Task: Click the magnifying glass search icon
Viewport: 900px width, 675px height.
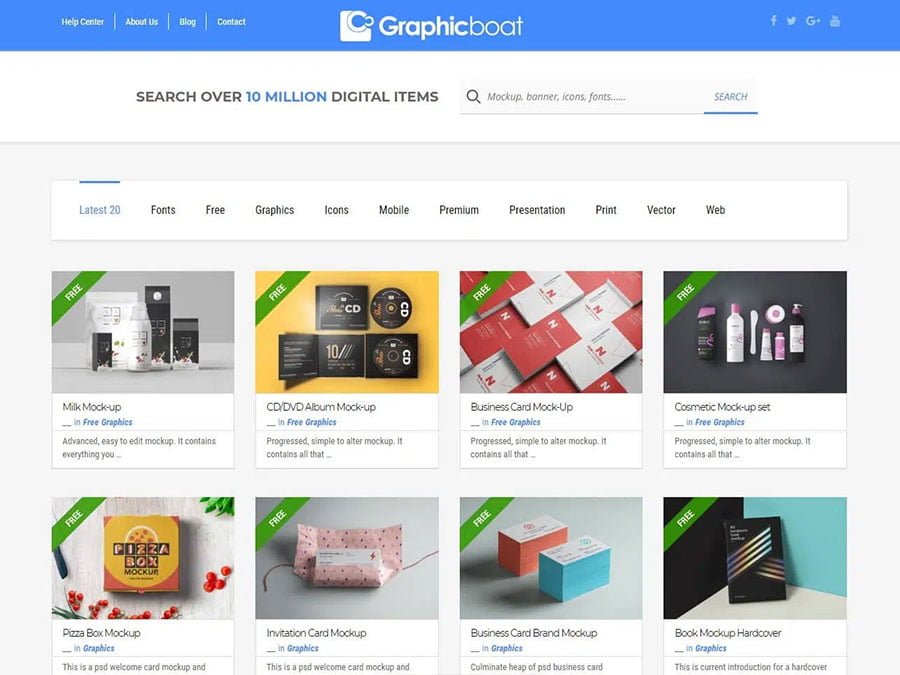Action: click(x=474, y=97)
